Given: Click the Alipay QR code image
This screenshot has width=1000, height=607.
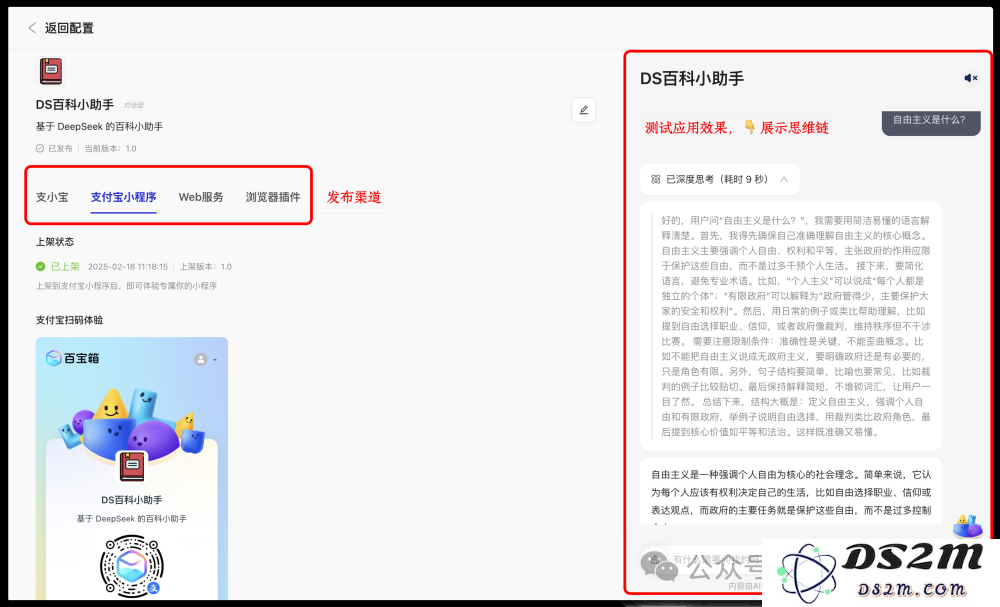Looking at the screenshot, I should pos(132,566).
